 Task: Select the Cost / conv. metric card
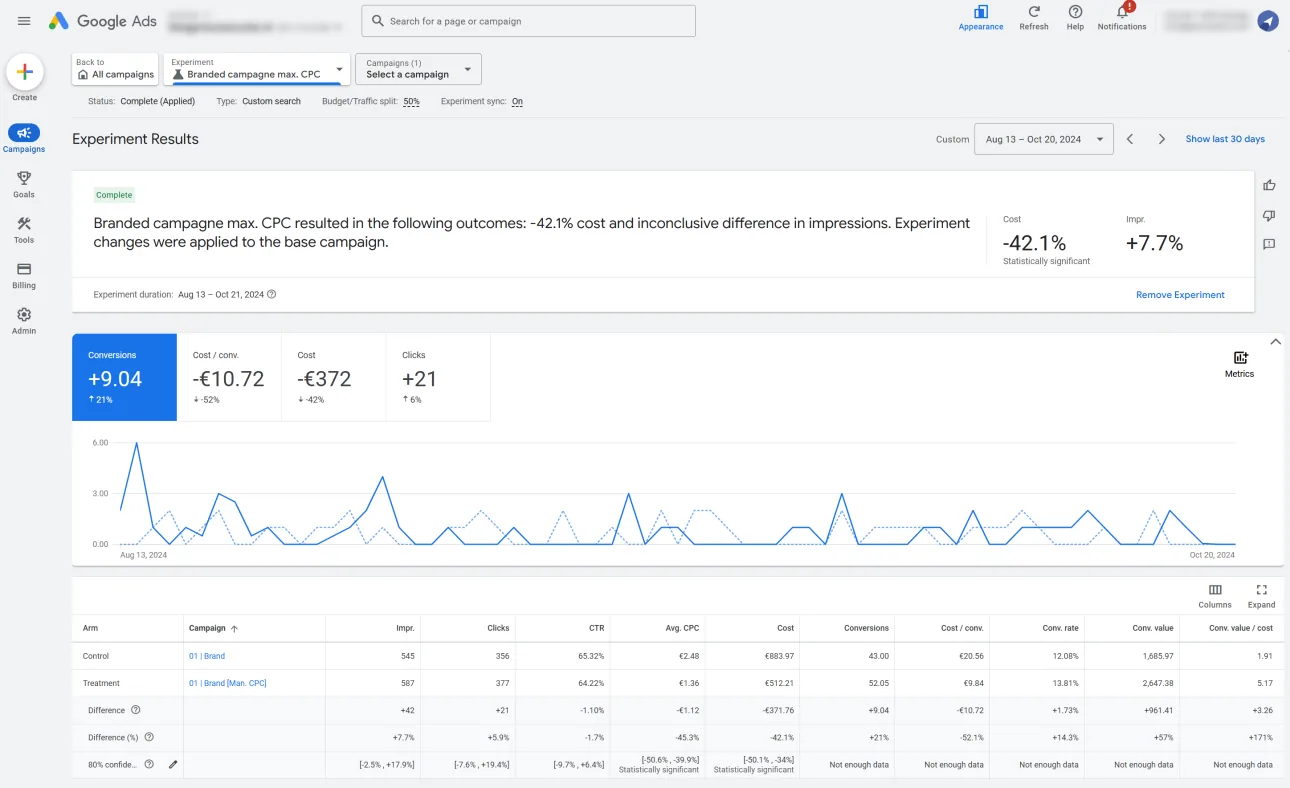[229, 377]
